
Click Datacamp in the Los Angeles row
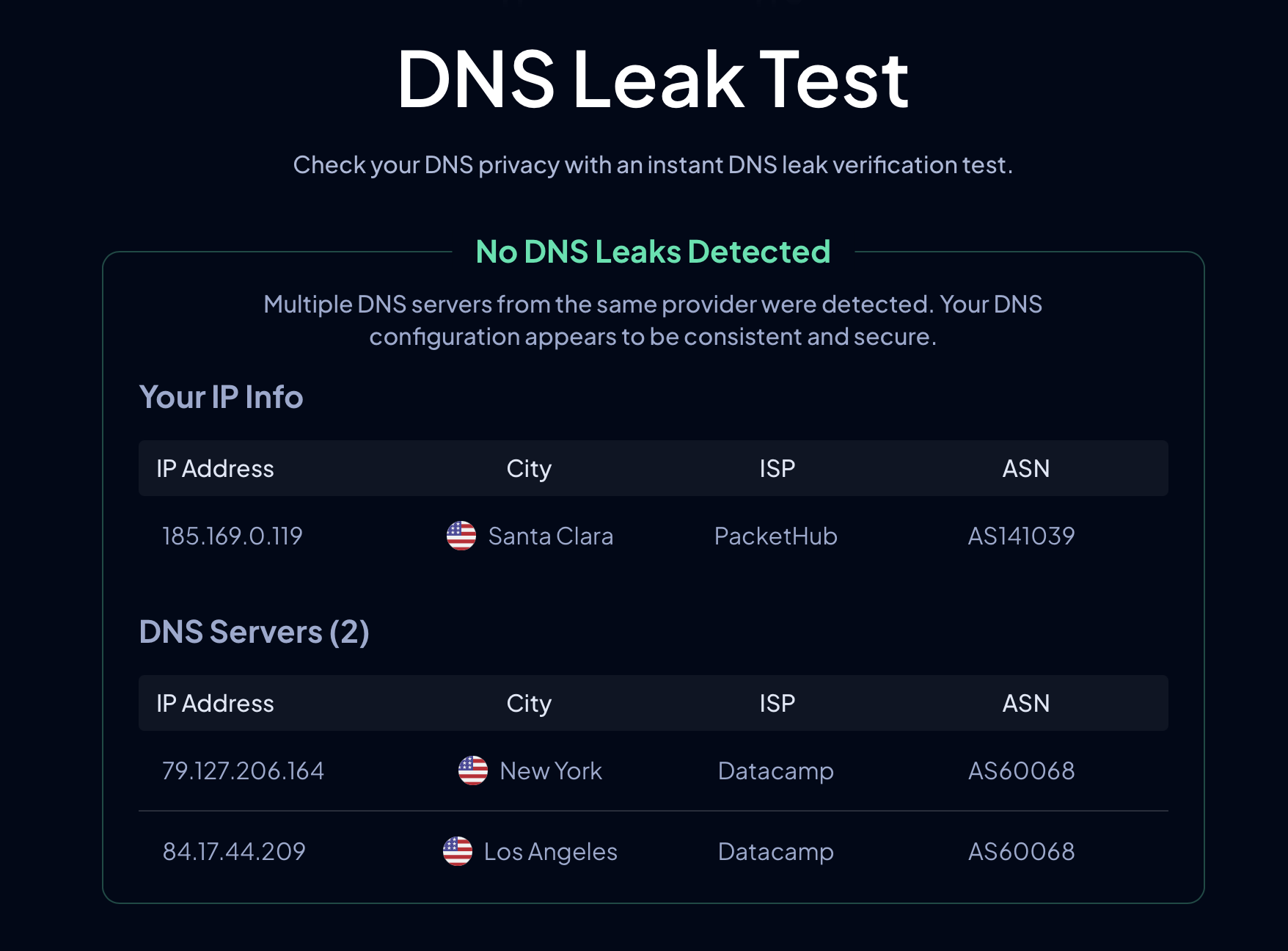(775, 851)
